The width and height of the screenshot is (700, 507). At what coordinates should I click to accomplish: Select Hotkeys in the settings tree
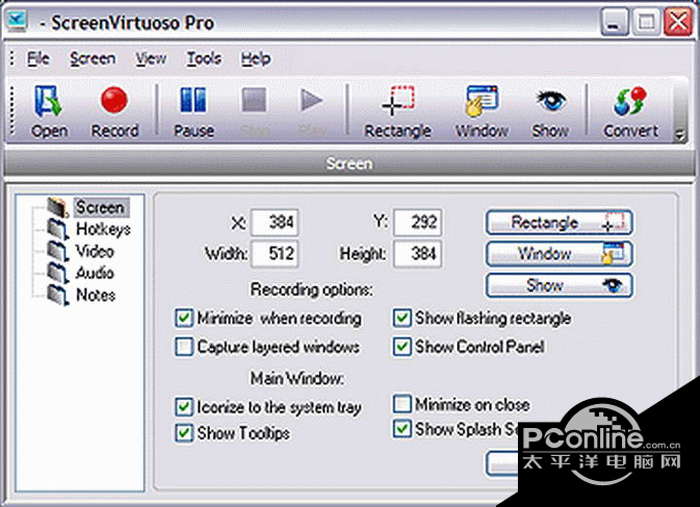tap(103, 229)
